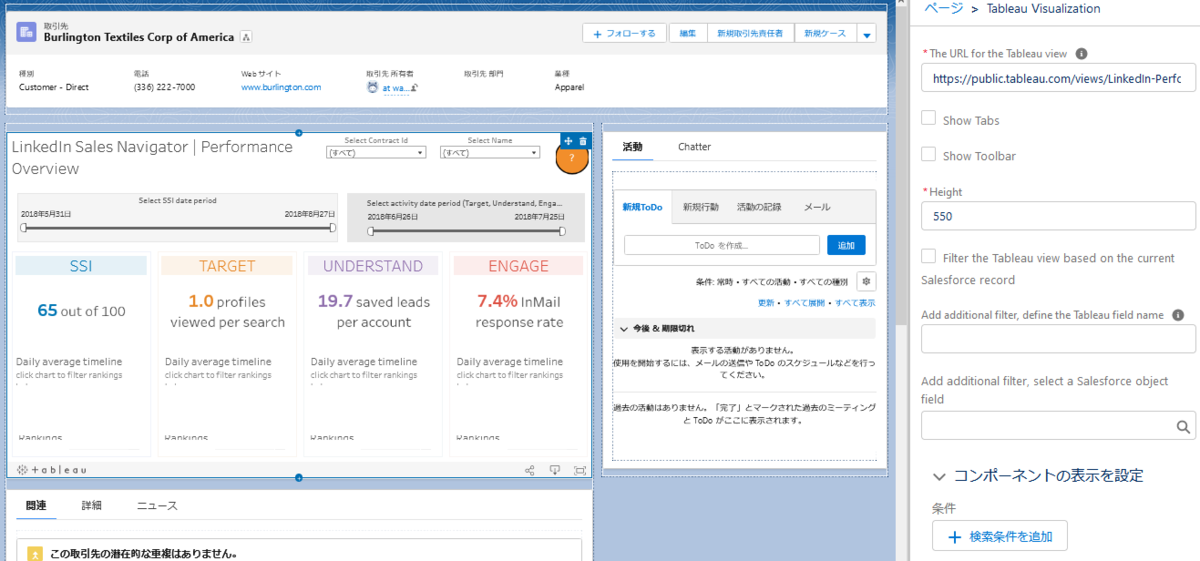Image resolution: width=1200 pixels, height=561 pixels.
Task: Click the account owner name link
Action: pos(395,87)
